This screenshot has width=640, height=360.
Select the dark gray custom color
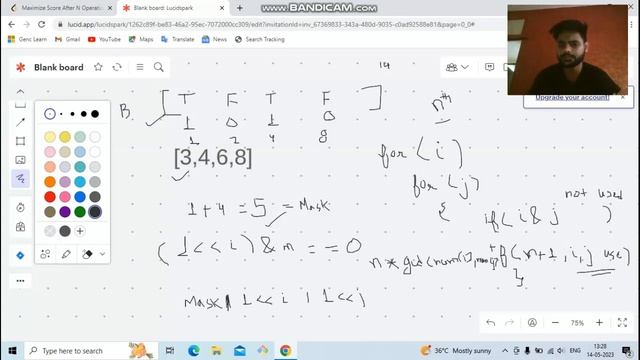[x=65, y=231]
